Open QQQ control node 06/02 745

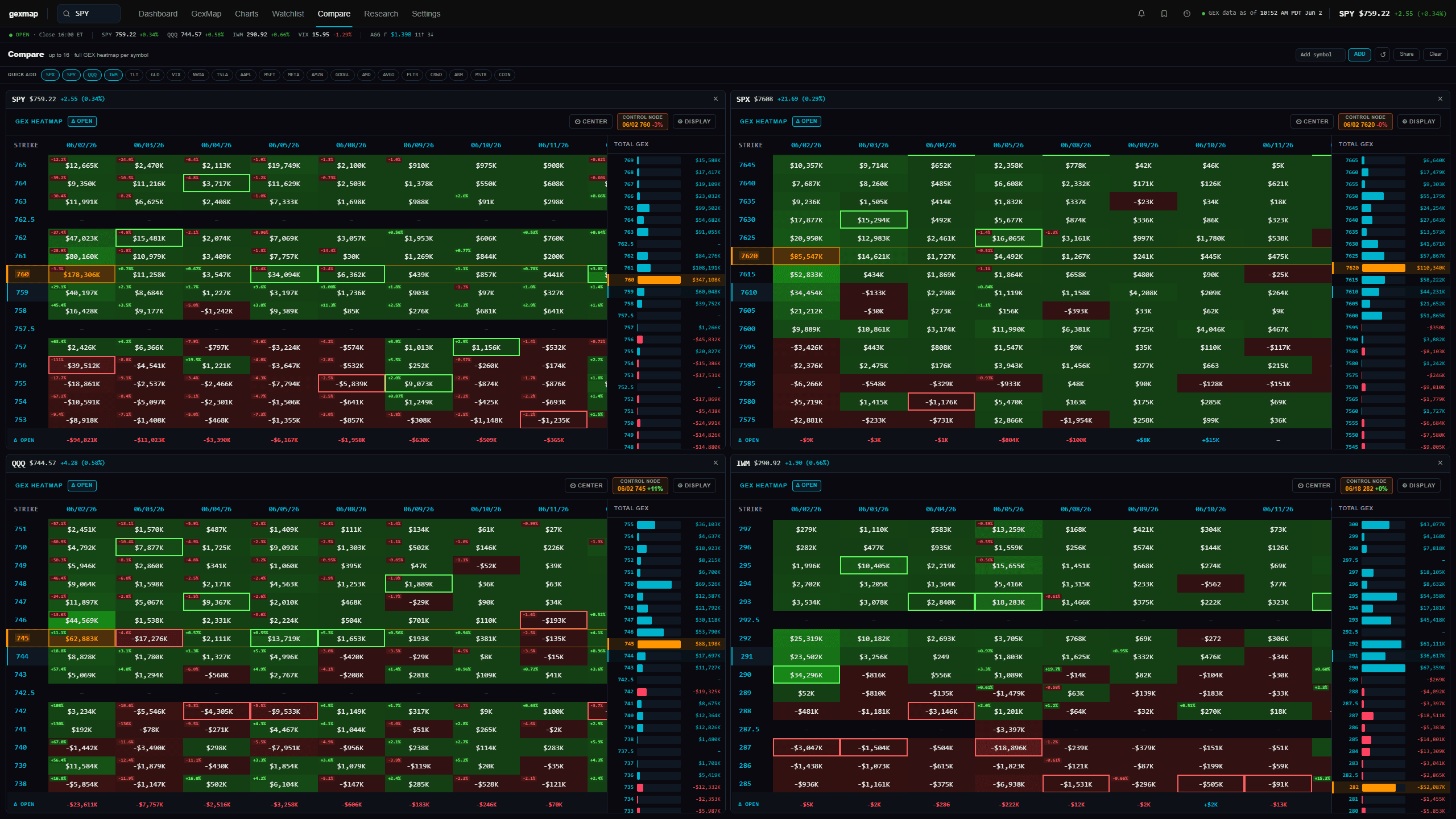[x=640, y=485]
